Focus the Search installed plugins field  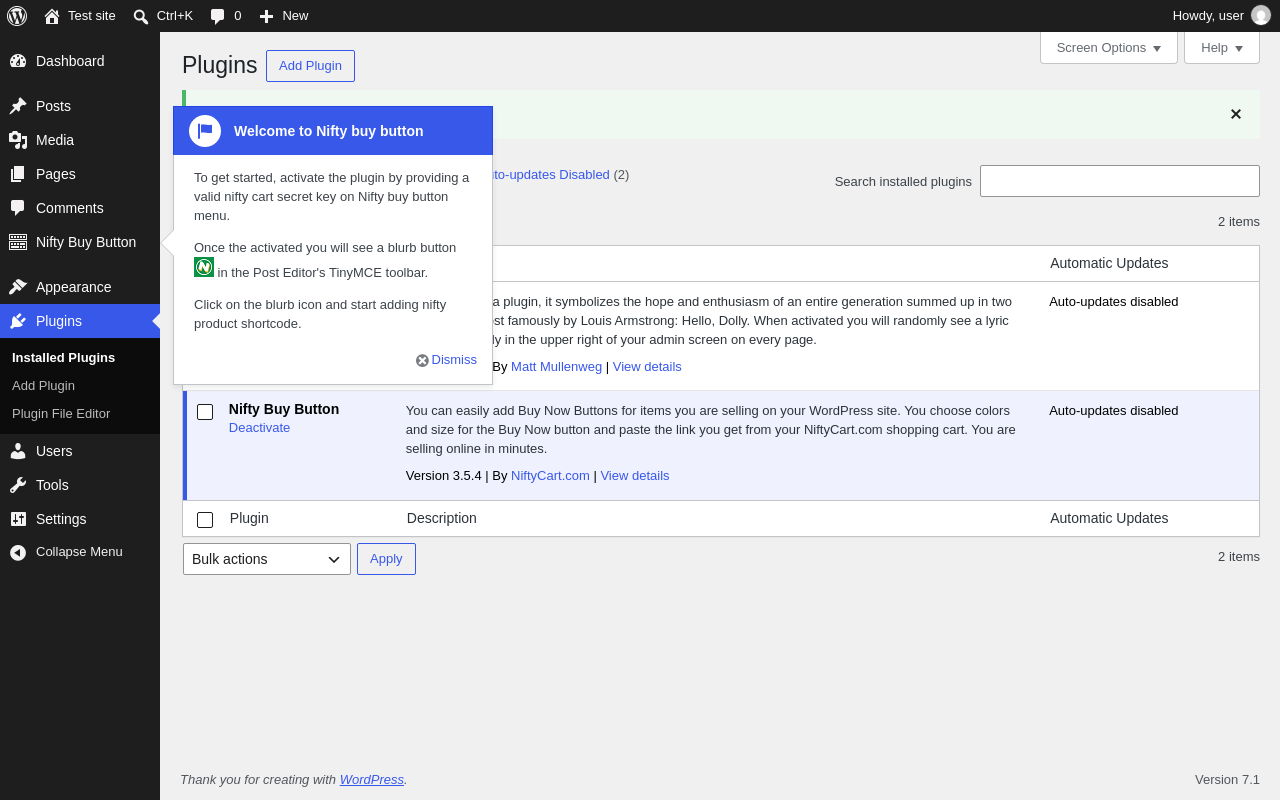[x=1120, y=181]
